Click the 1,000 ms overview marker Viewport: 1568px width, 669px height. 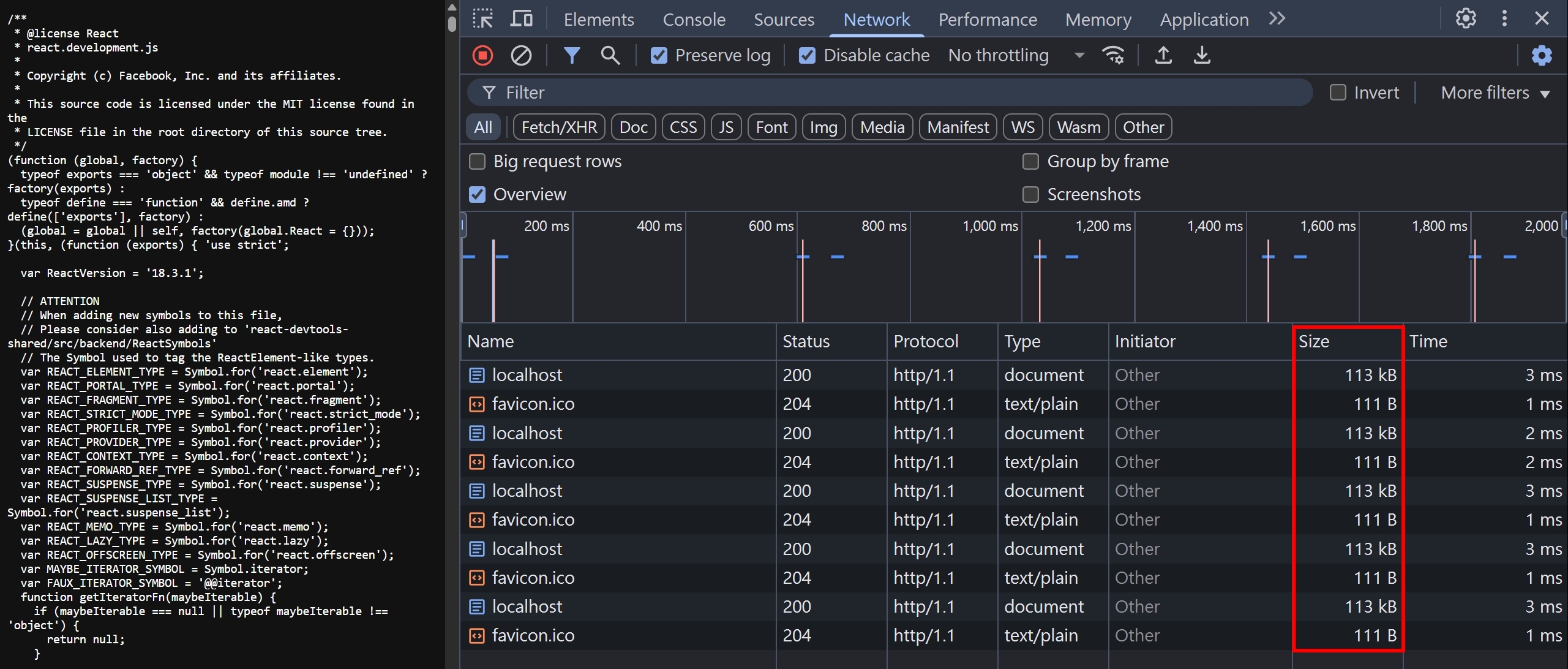tap(990, 226)
